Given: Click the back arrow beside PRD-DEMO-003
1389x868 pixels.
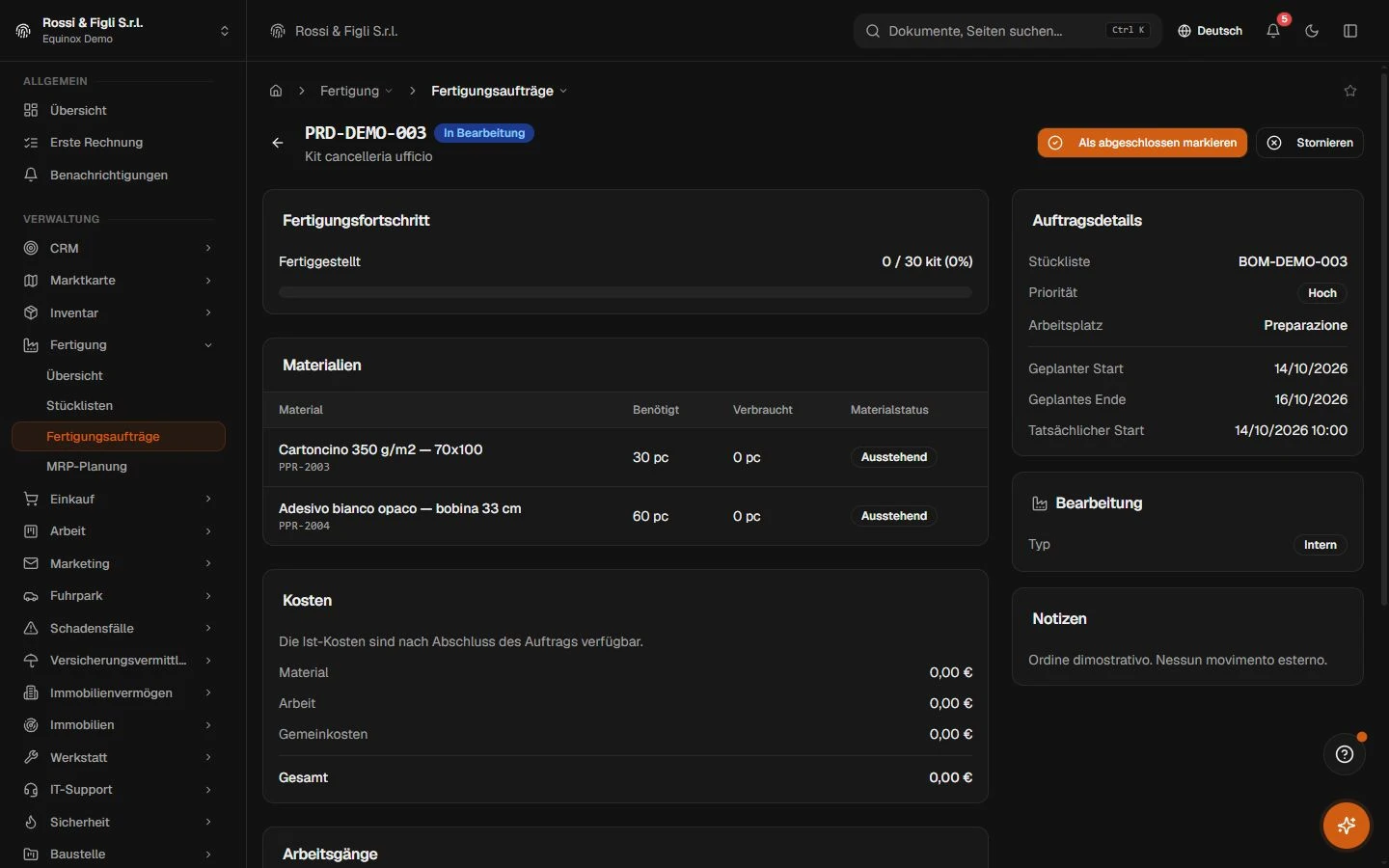Looking at the screenshot, I should pos(278,143).
